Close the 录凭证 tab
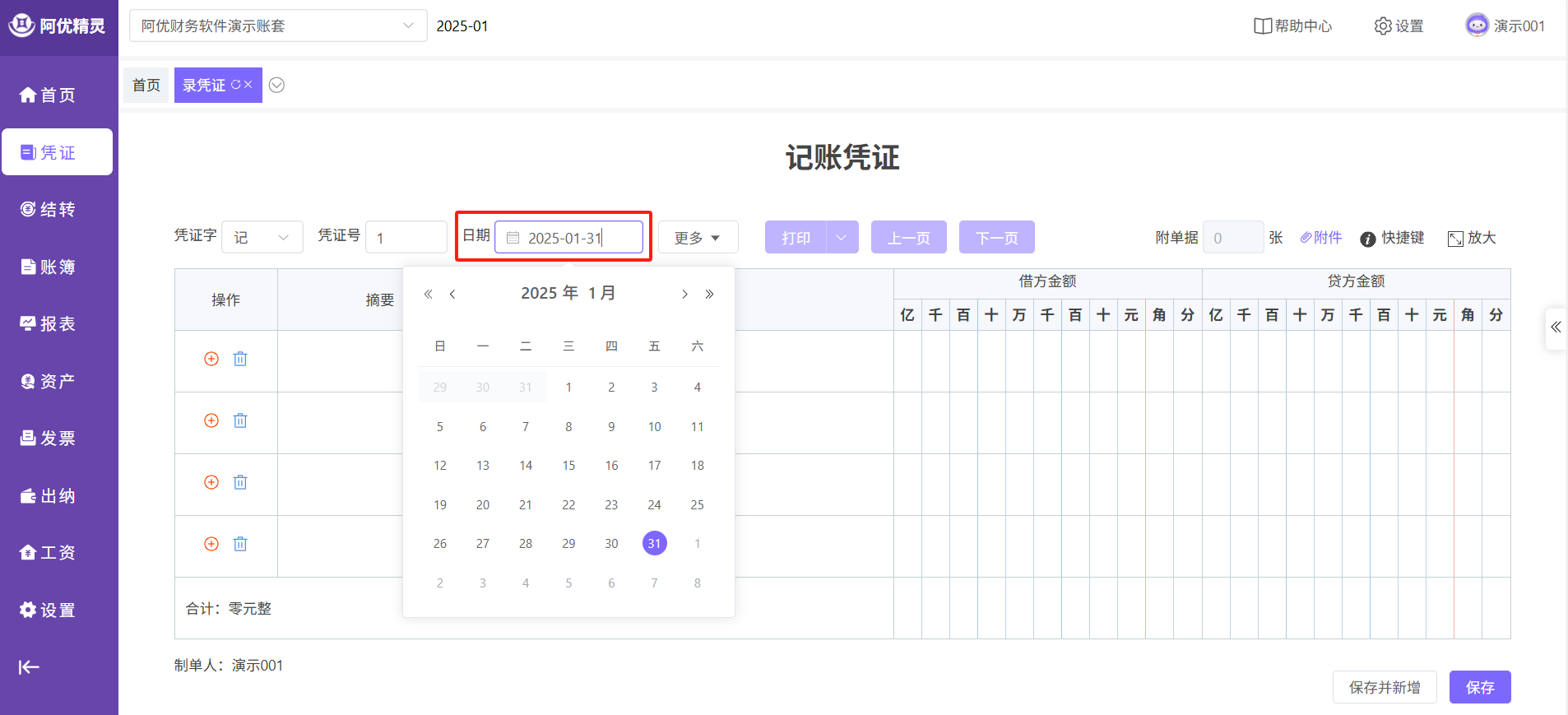The height and width of the screenshot is (715, 1568). (248, 85)
